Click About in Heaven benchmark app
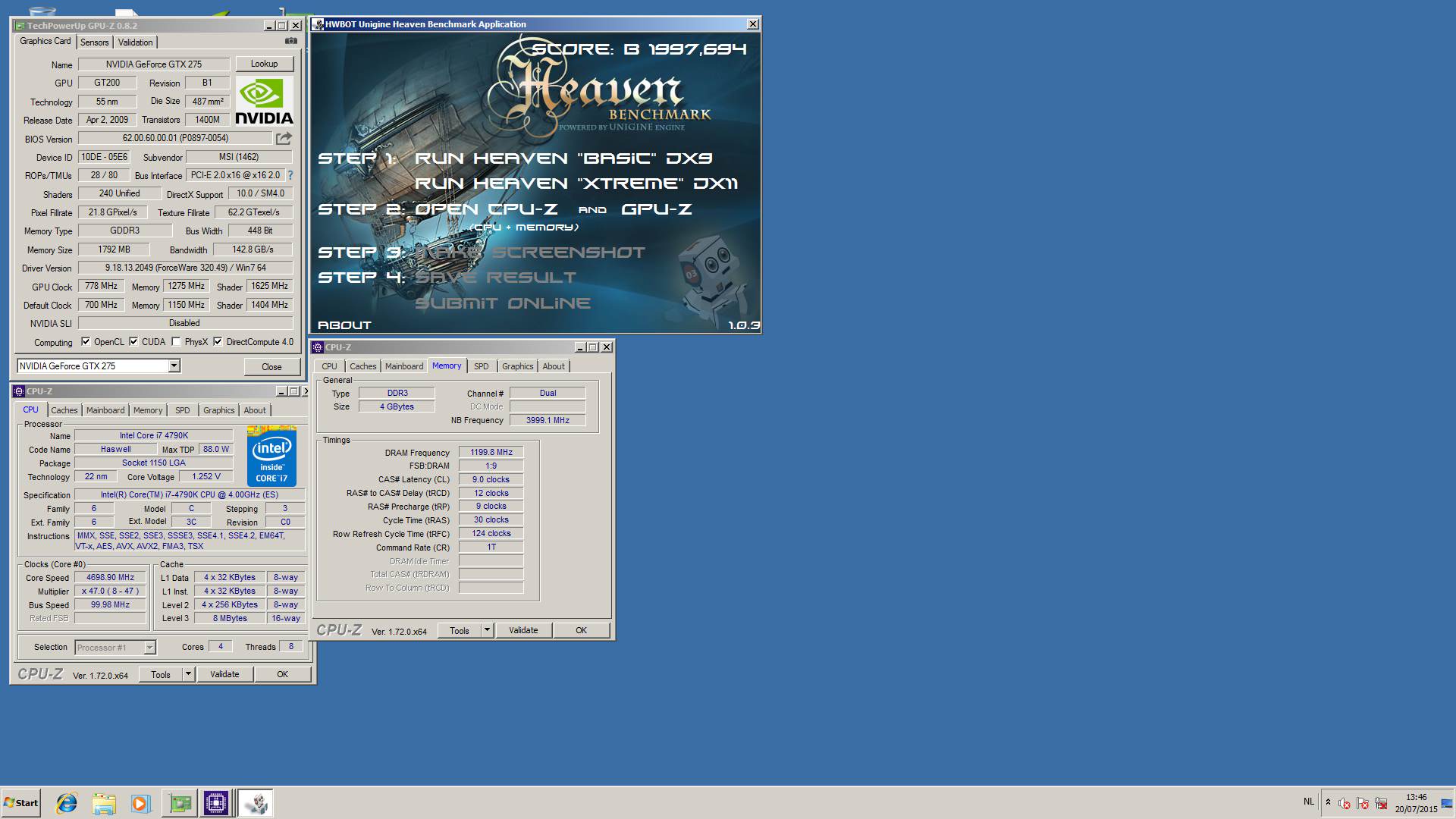The image size is (1456, 819). point(344,325)
